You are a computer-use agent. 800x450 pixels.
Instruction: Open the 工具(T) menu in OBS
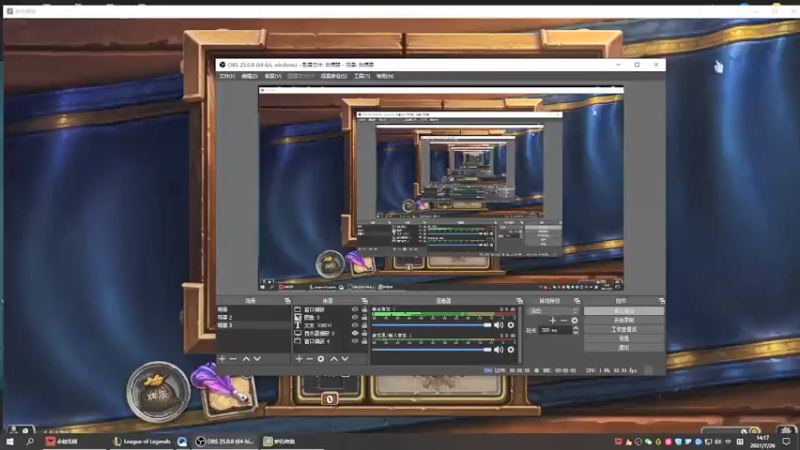tap(362, 76)
